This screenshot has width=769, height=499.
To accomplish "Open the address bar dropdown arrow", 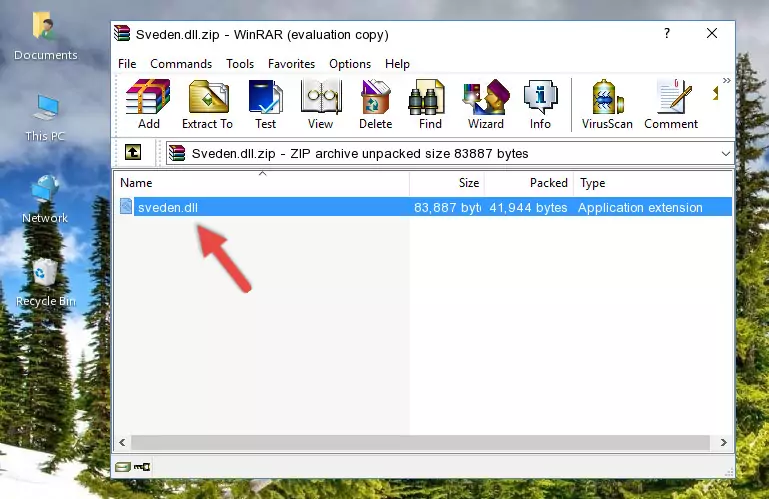I will (725, 154).
